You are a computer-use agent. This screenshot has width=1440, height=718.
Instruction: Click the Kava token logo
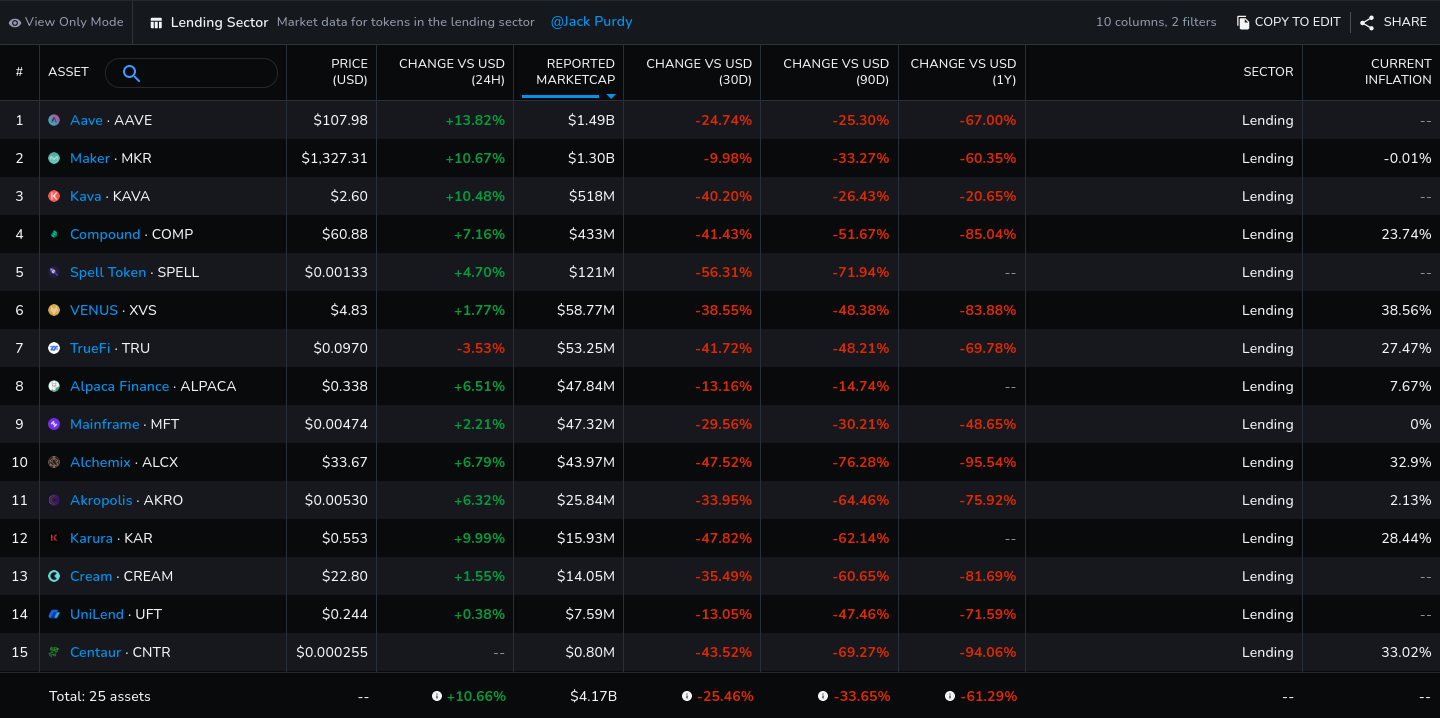click(54, 196)
